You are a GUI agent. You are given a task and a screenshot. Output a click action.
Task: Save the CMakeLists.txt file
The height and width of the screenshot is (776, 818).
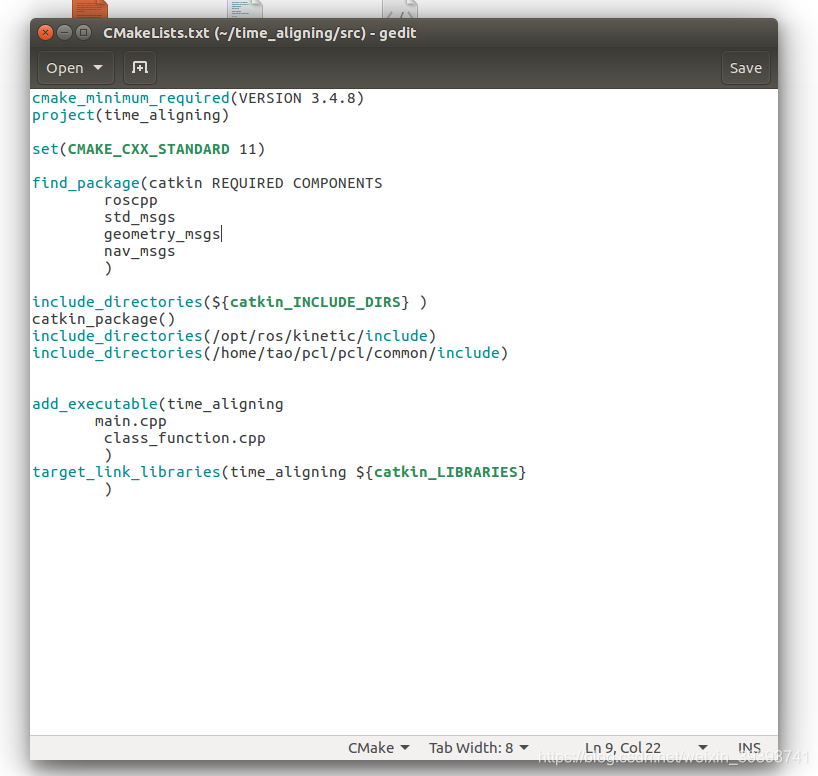[x=745, y=68]
